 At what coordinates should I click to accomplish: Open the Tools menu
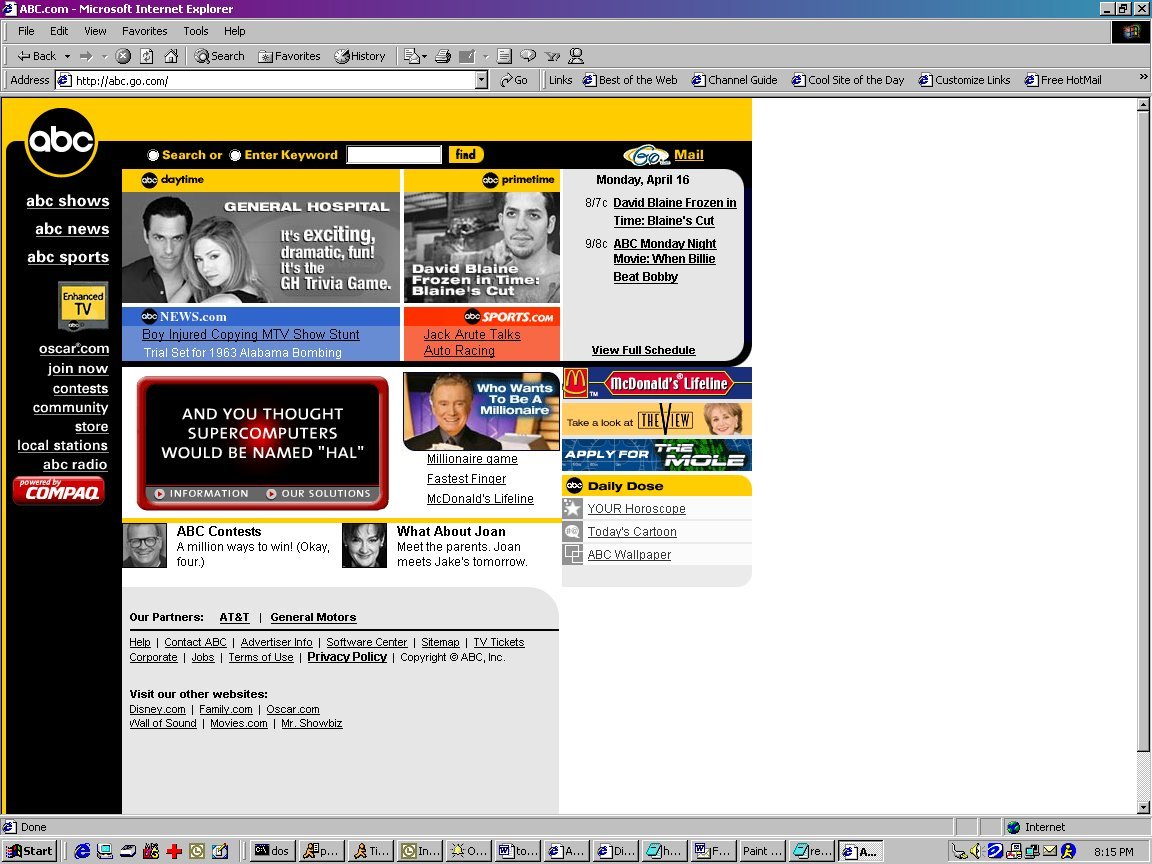click(195, 31)
